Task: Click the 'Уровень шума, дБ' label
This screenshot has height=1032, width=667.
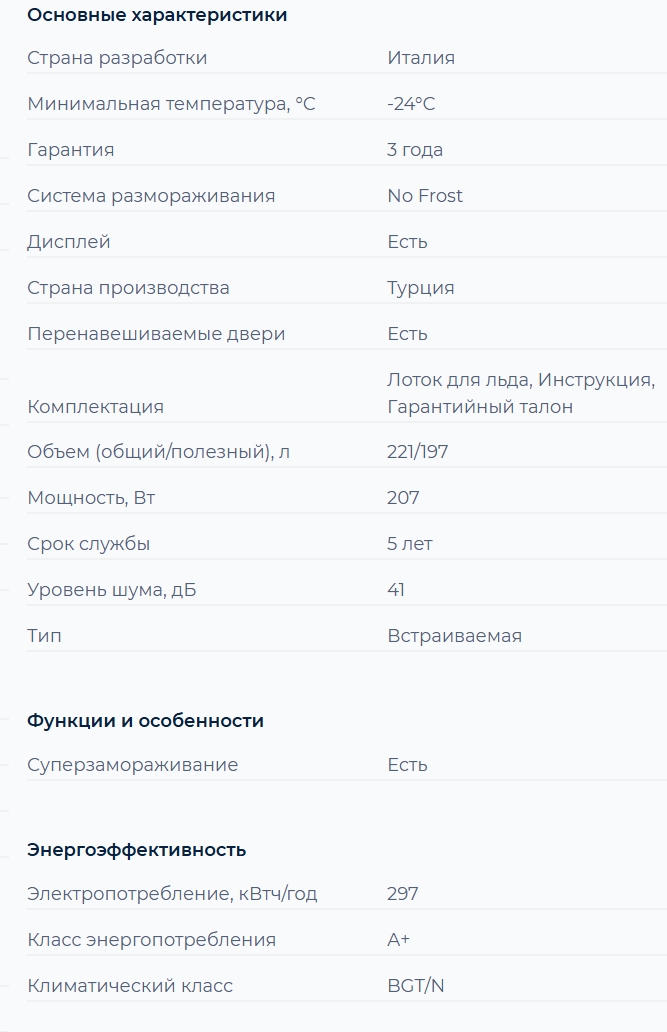Action: tap(112, 590)
